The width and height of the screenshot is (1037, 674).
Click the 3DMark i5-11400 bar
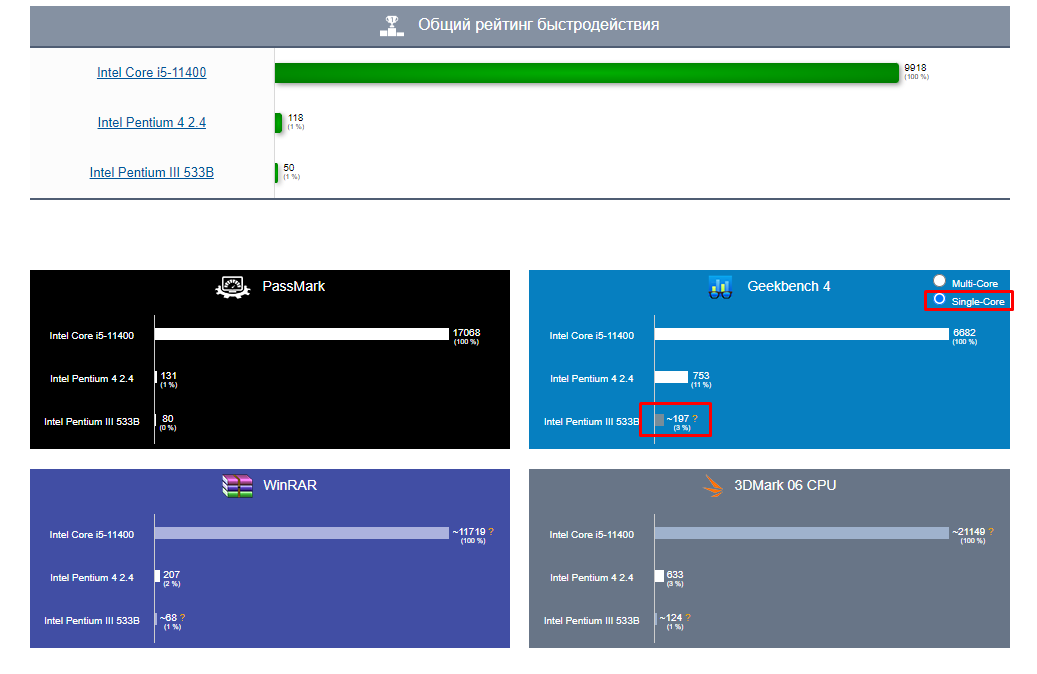click(x=802, y=533)
